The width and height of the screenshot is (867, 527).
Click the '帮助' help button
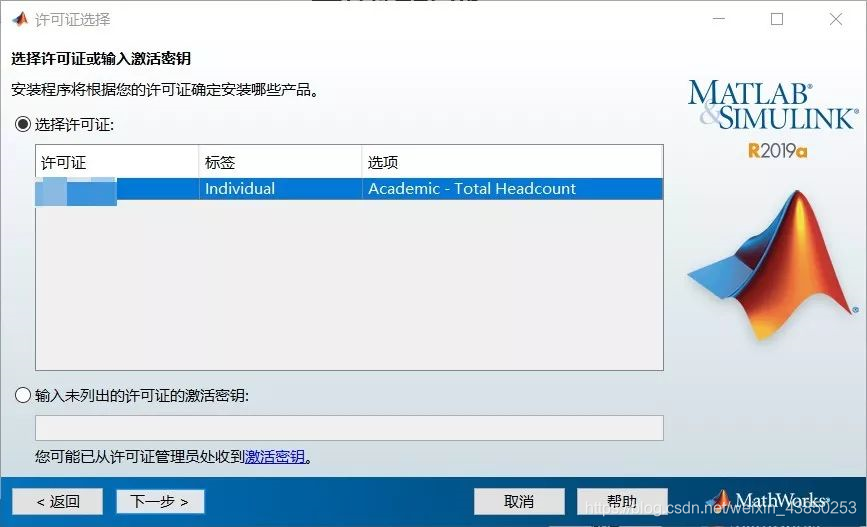[621, 502]
